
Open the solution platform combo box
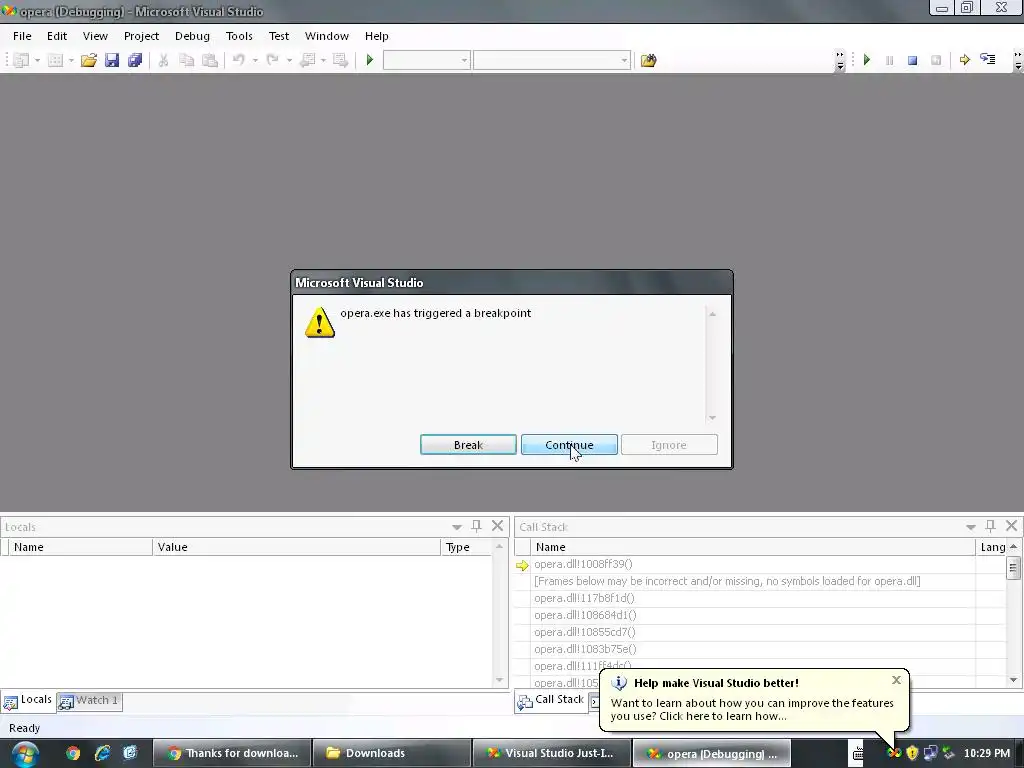point(552,60)
